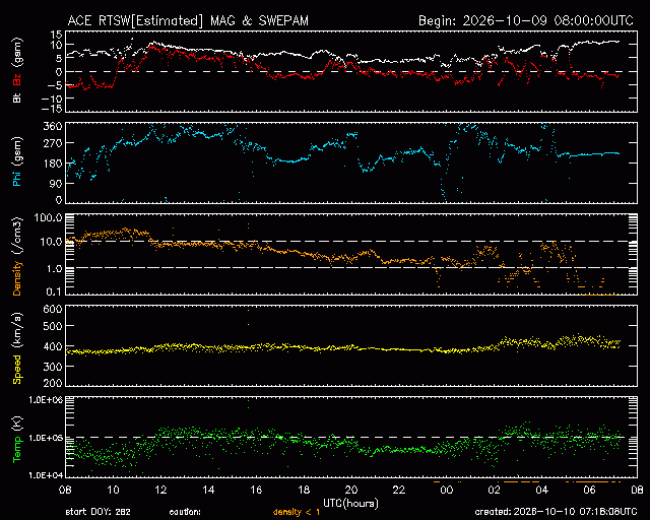This screenshot has height=520, width=650.
Task: Click the 12 hour label on time axis
Action: 161,490
